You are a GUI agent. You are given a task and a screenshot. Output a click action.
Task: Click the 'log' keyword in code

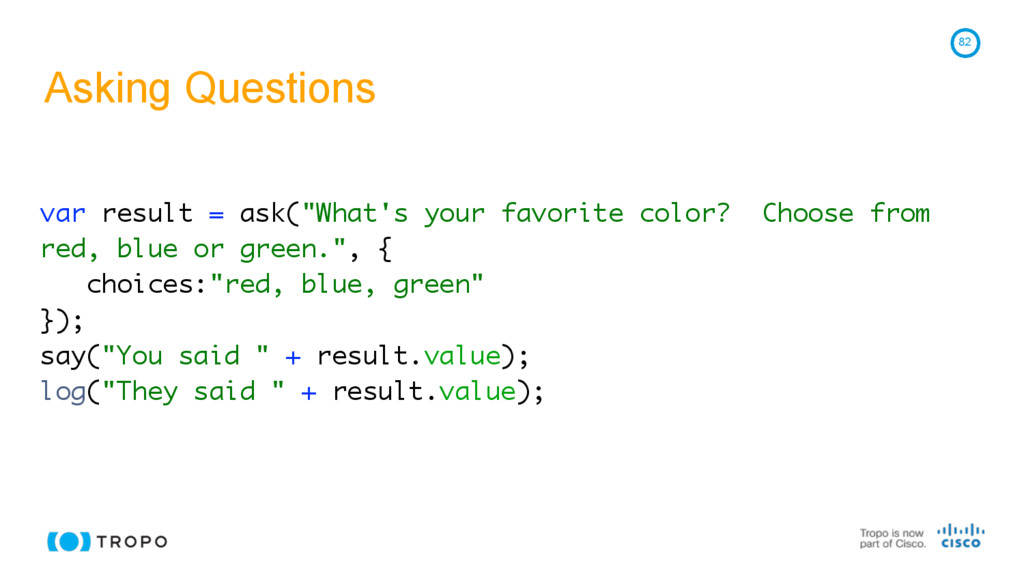tap(62, 391)
